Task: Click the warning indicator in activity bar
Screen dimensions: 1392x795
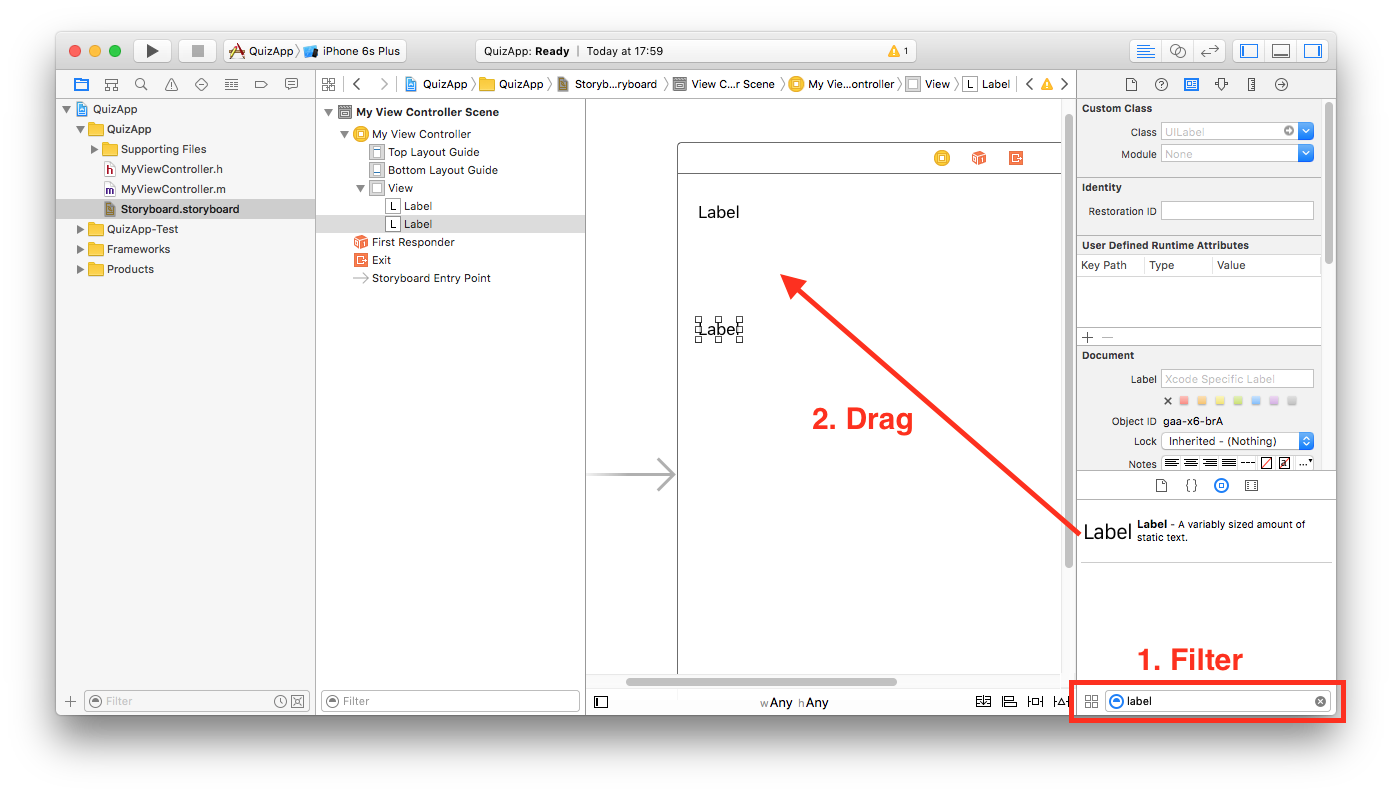Action: (x=897, y=51)
